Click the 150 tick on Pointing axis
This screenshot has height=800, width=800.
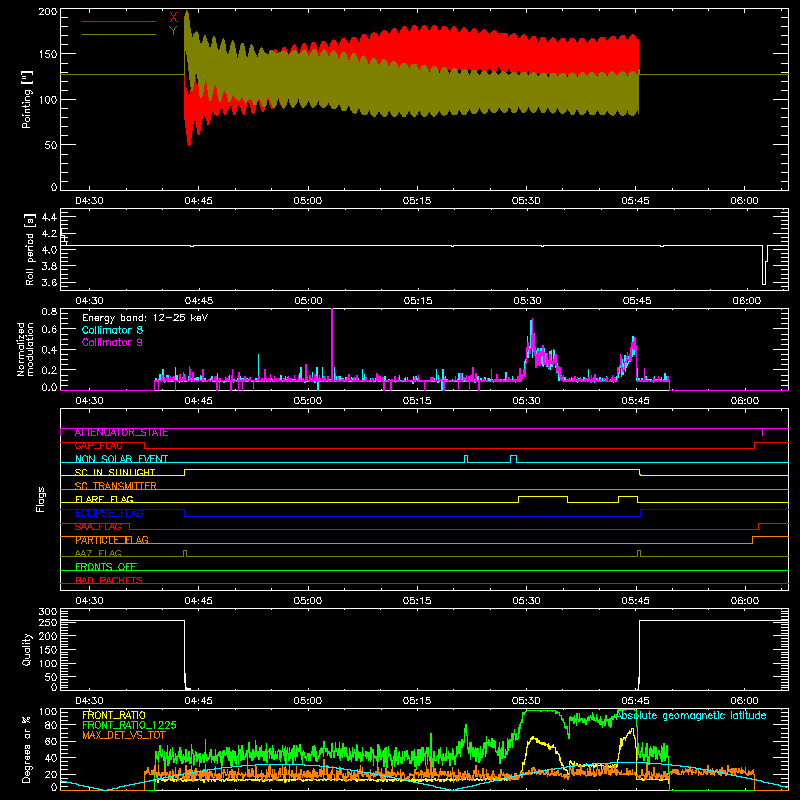tap(47, 54)
